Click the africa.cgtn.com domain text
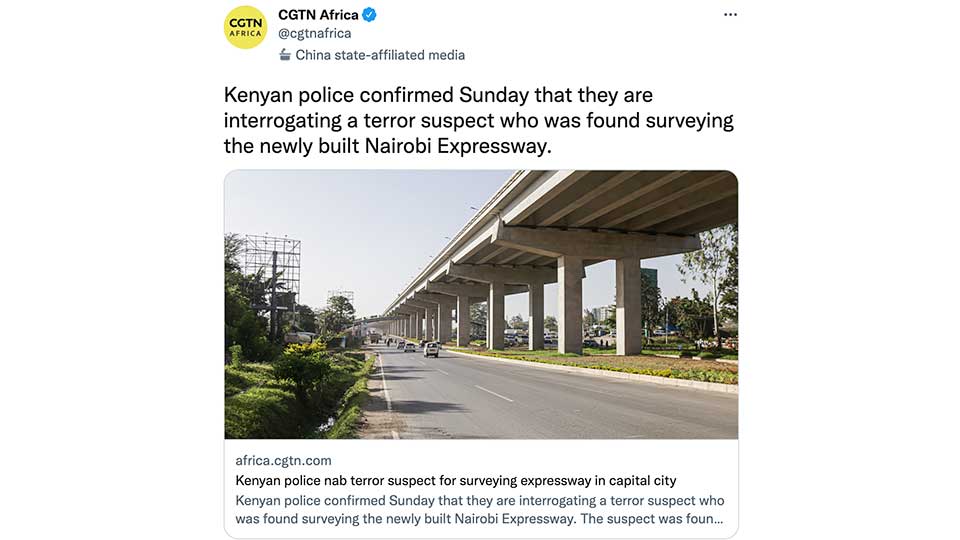 pyautogui.click(x=283, y=460)
